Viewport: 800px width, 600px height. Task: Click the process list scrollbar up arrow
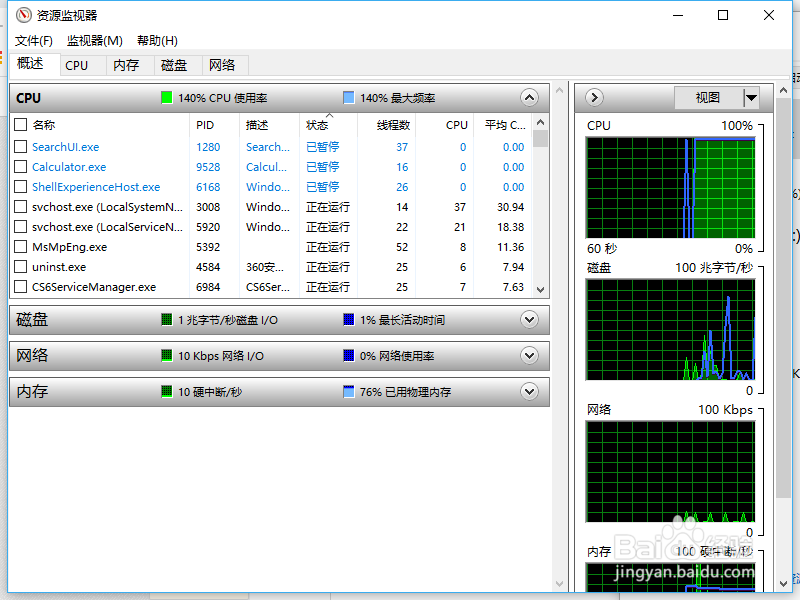pos(541,122)
